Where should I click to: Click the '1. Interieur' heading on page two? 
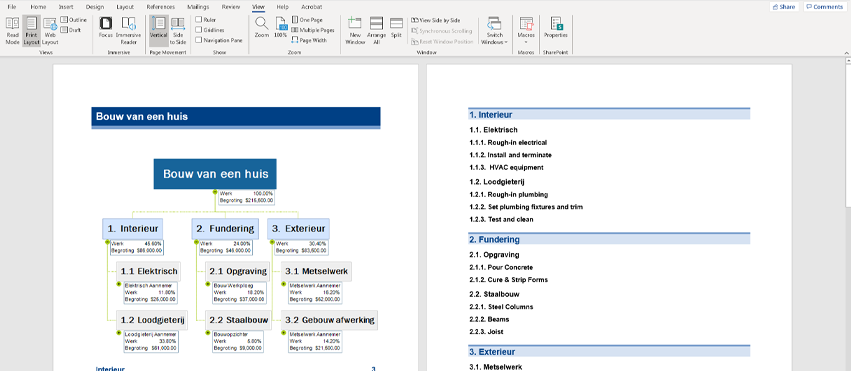click(x=609, y=114)
